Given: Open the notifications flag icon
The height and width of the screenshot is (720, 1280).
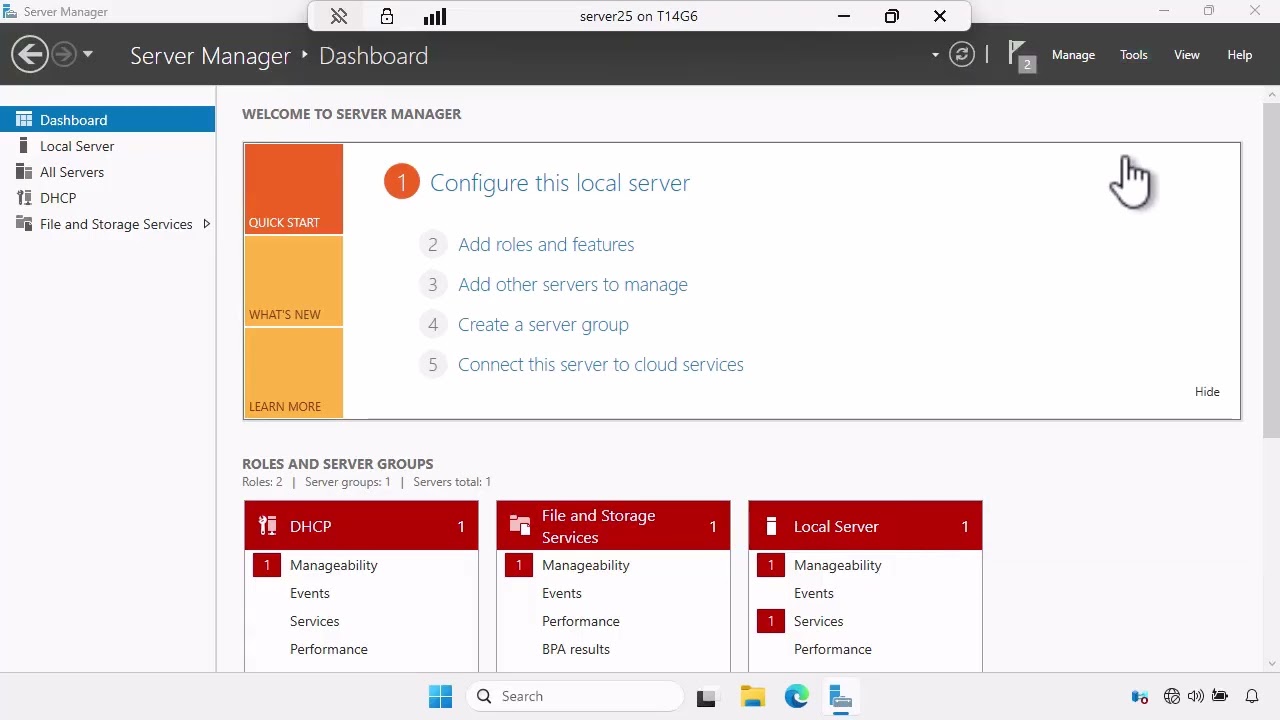Looking at the screenshot, I should click(x=1019, y=54).
